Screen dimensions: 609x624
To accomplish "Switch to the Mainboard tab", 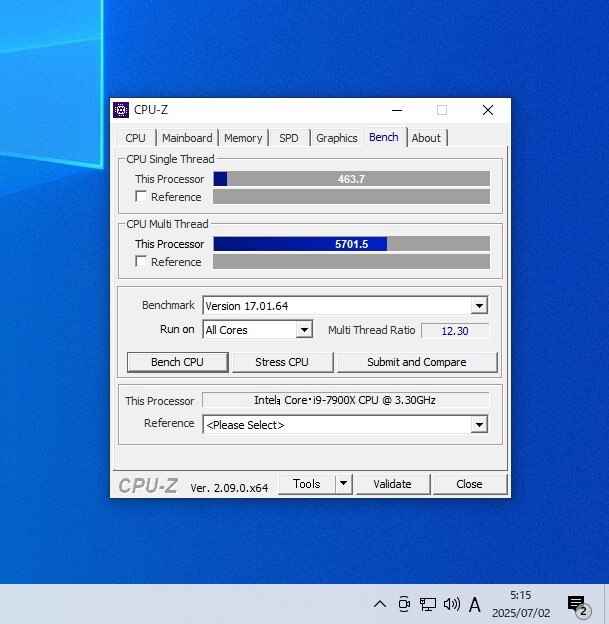I will [x=187, y=138].
